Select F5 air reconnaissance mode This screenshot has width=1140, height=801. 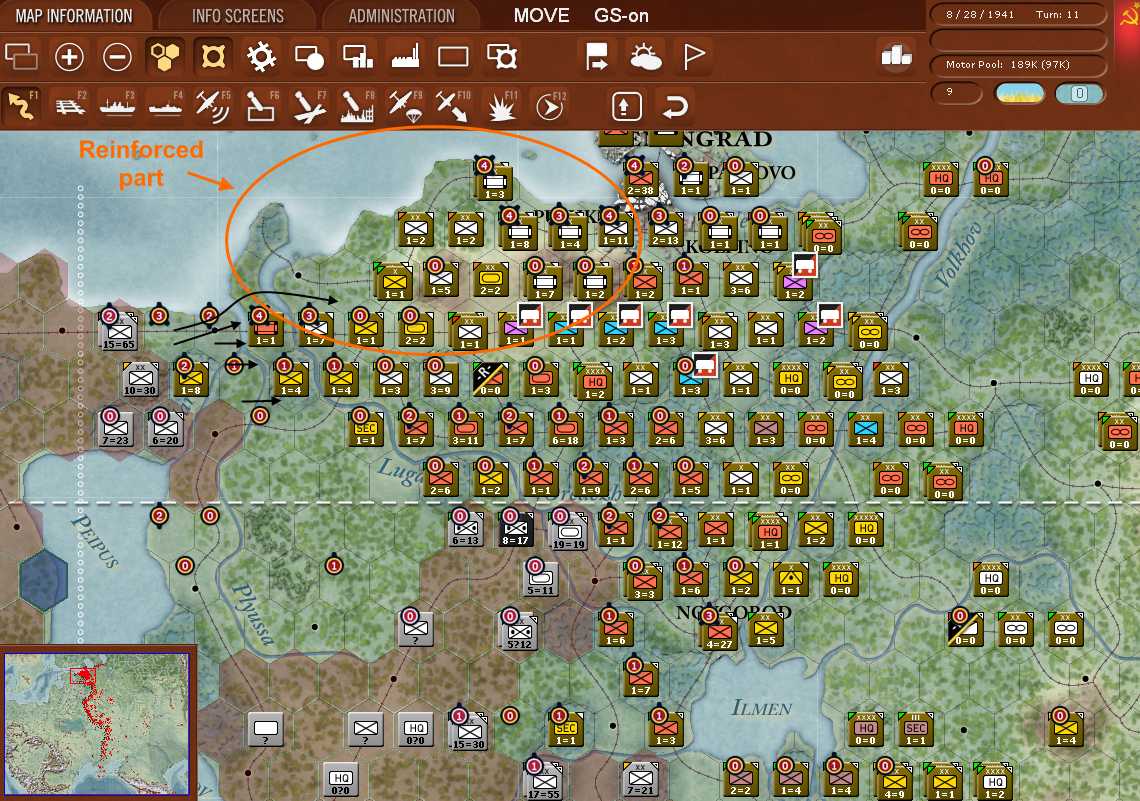pos(213,106)
